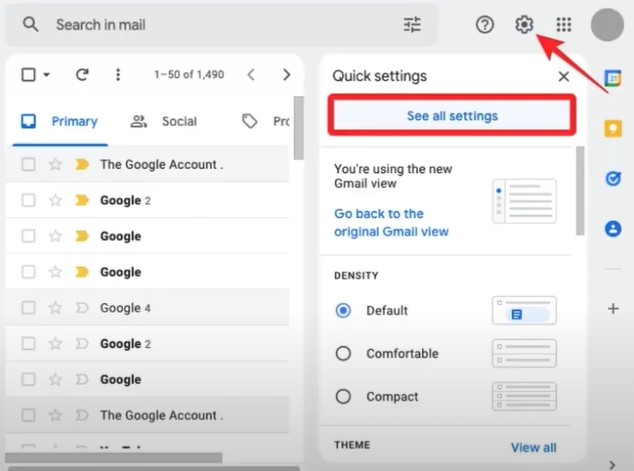The image size is (634, 471).
Task: Click the Settings gear icon
Action: coord(524,25)
